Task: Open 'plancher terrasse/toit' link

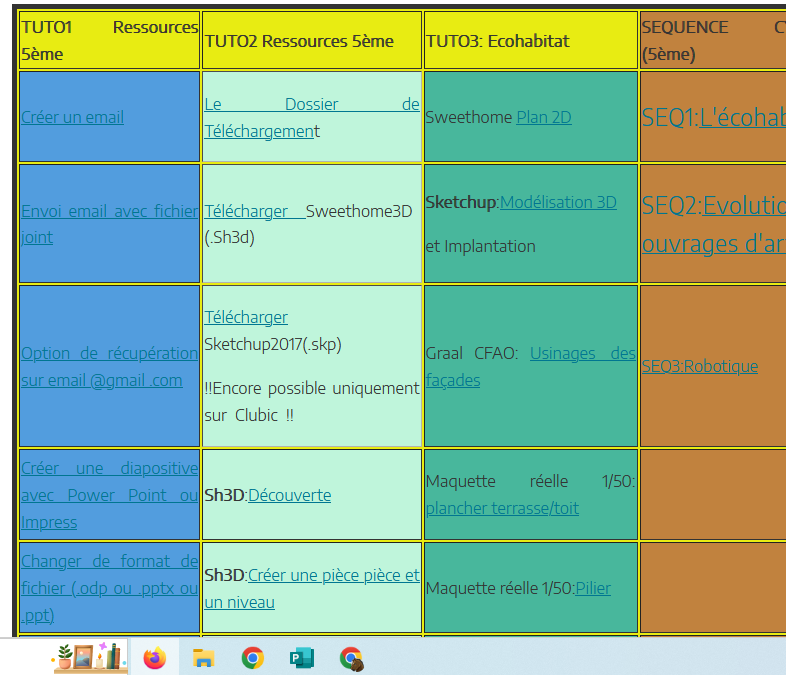Action: pos(502,509)
